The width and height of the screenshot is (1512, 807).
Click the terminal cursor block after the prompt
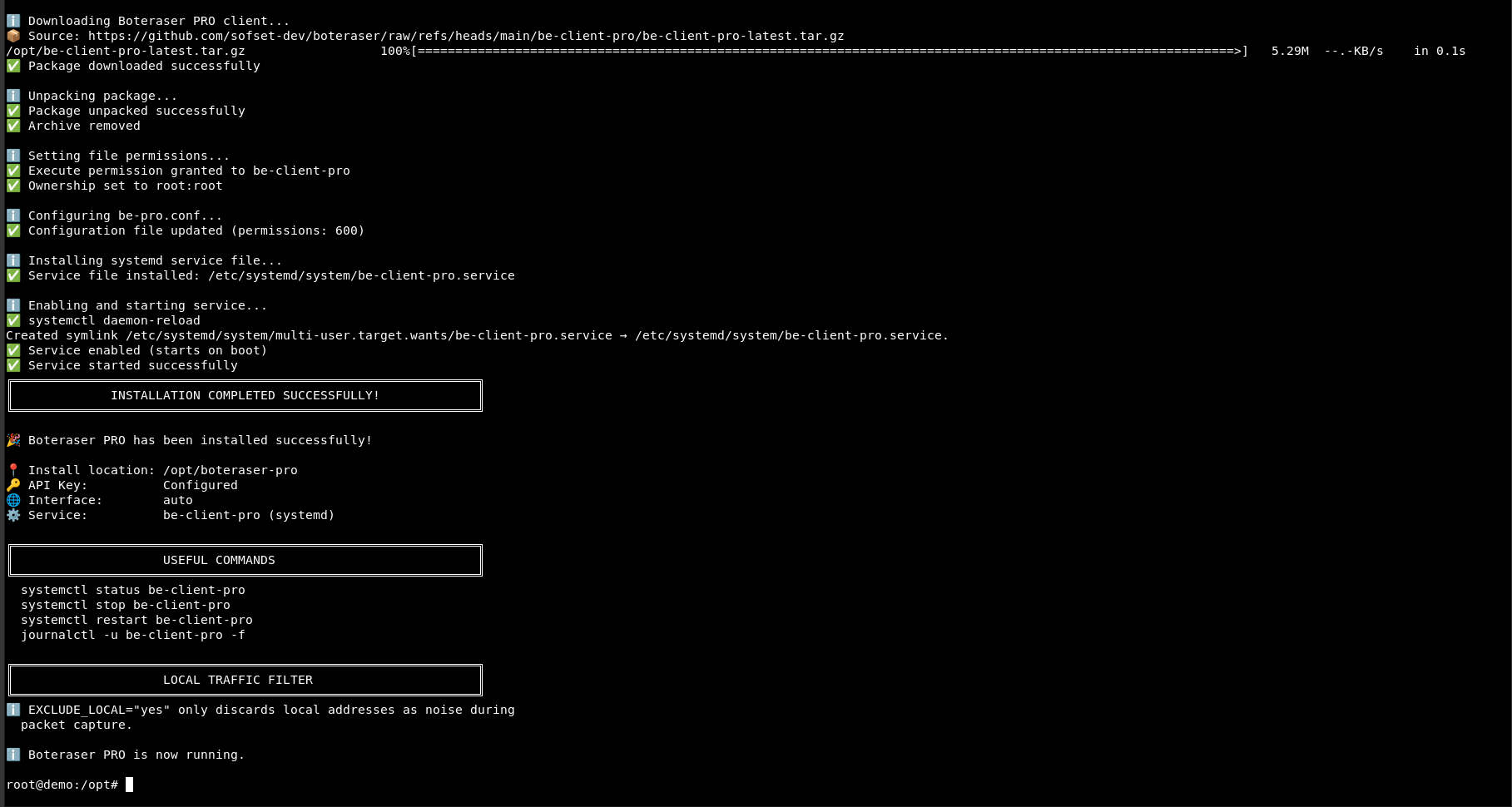pos(129,785)
